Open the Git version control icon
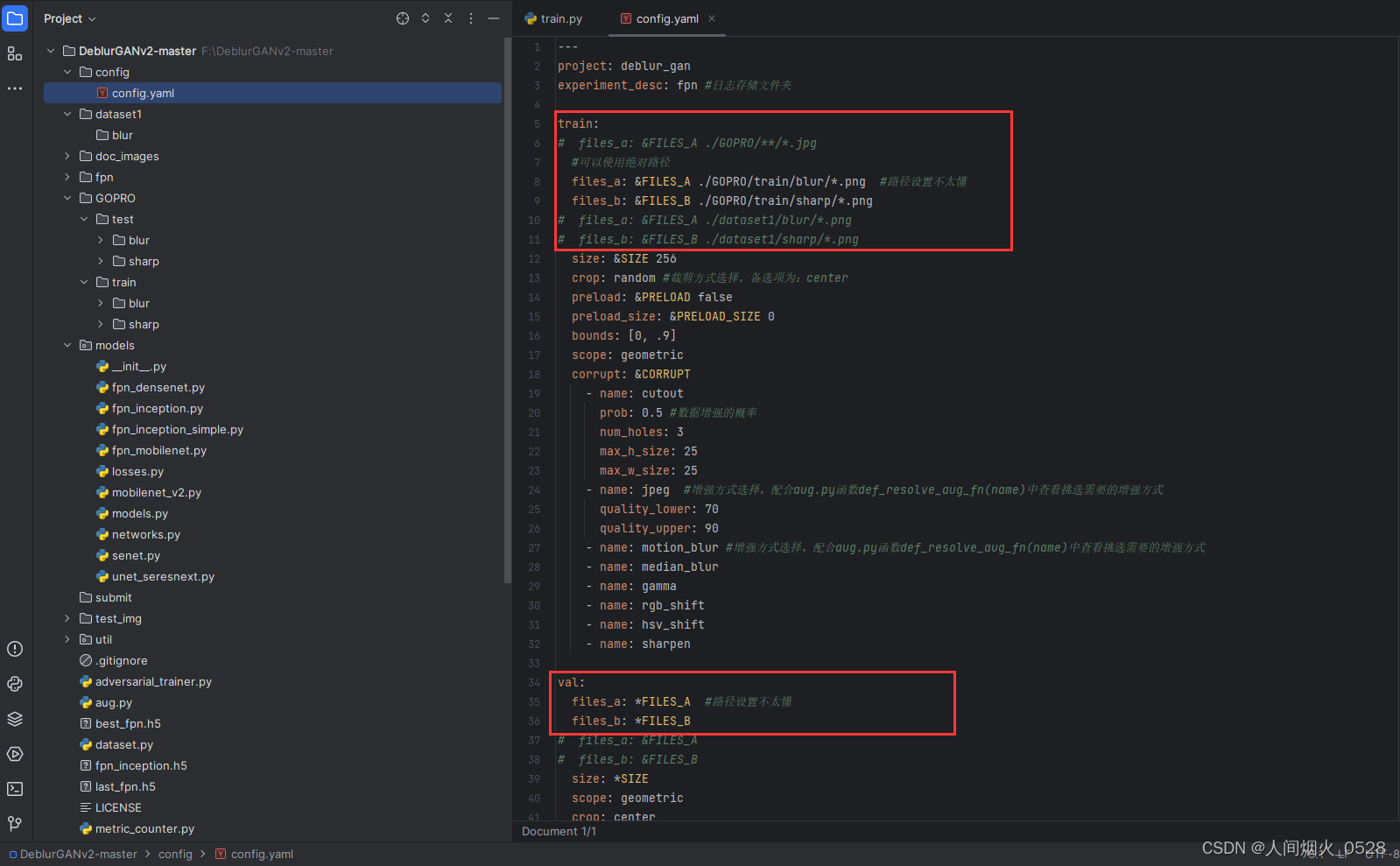The height and width of the screenshot is (866, 1400). pos(15,824)
